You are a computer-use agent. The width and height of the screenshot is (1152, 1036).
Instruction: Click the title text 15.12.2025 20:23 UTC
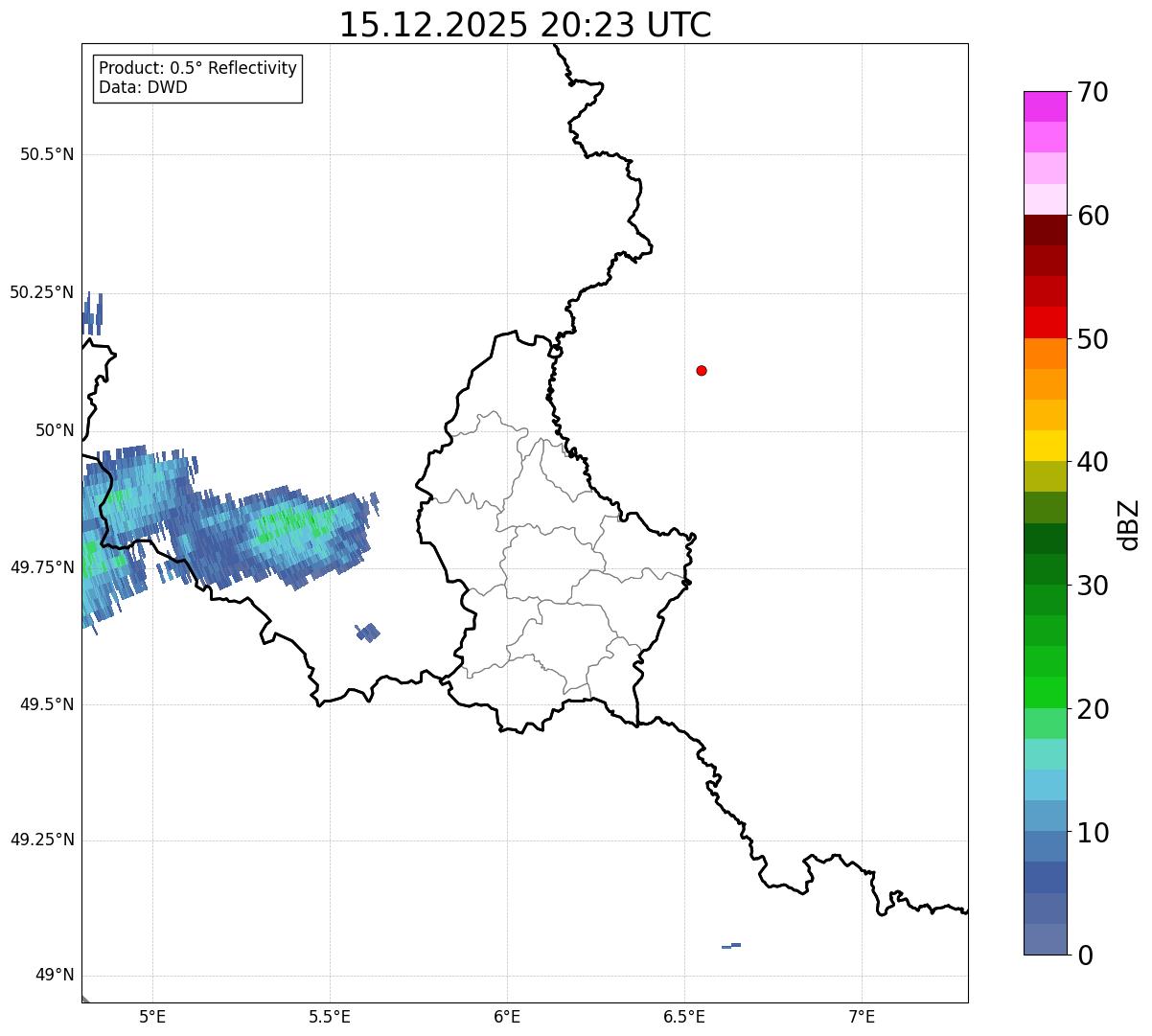525,25
